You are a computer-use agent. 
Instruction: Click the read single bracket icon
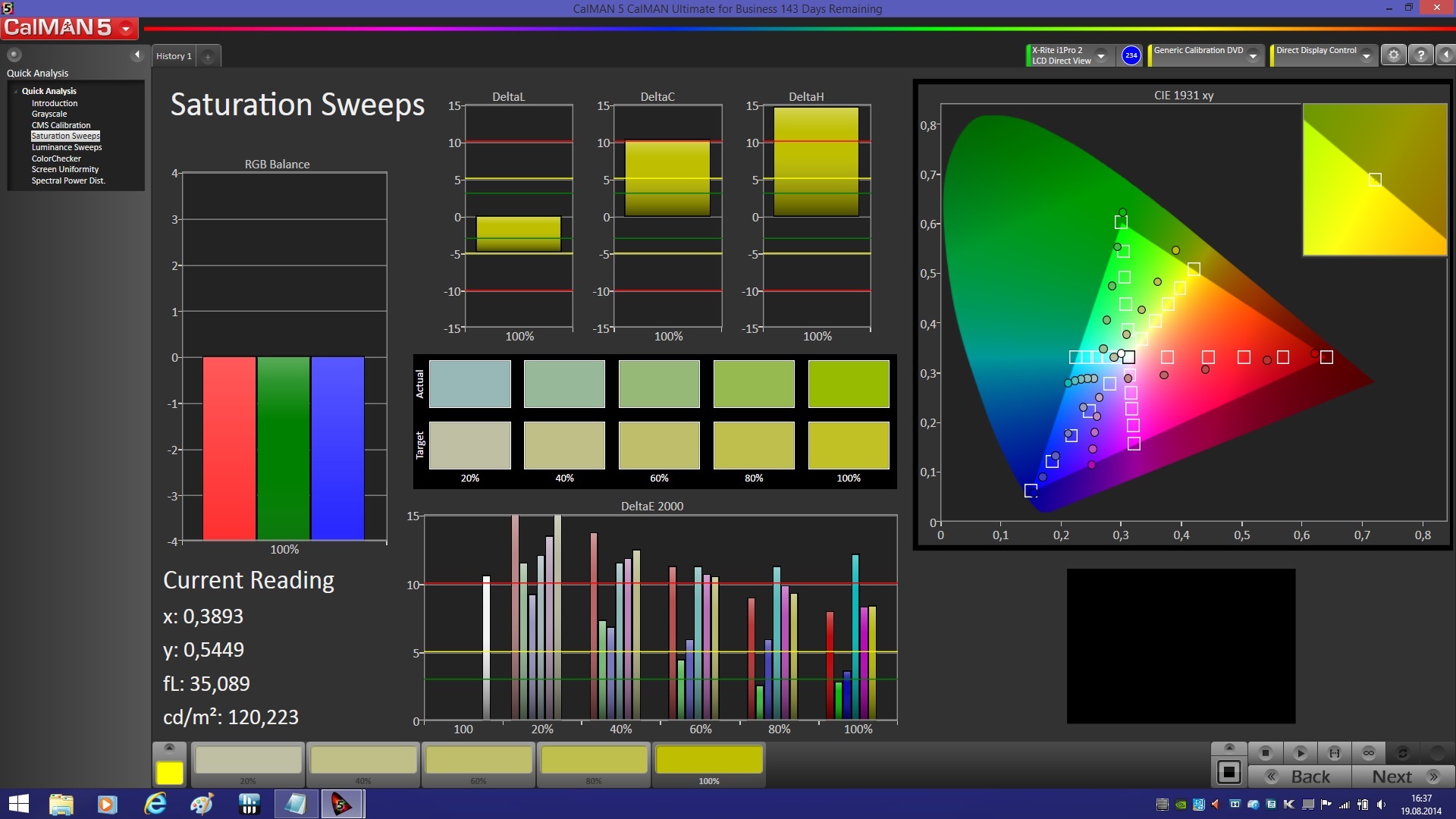click(1335, 753)
